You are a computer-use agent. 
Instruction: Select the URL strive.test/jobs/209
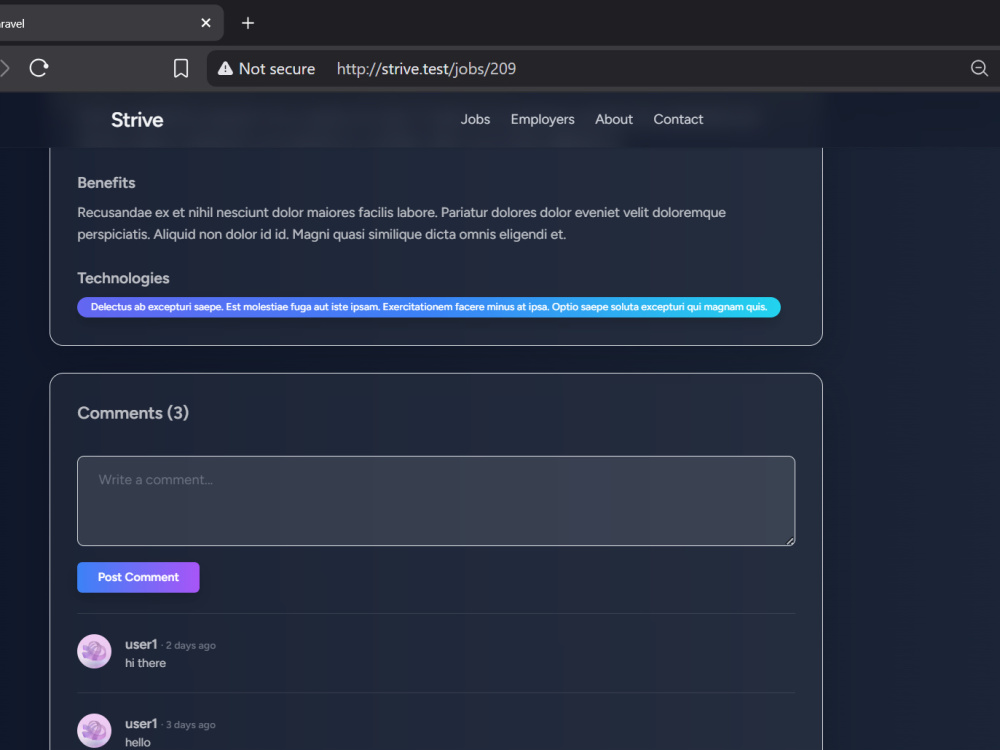(426, 69)
